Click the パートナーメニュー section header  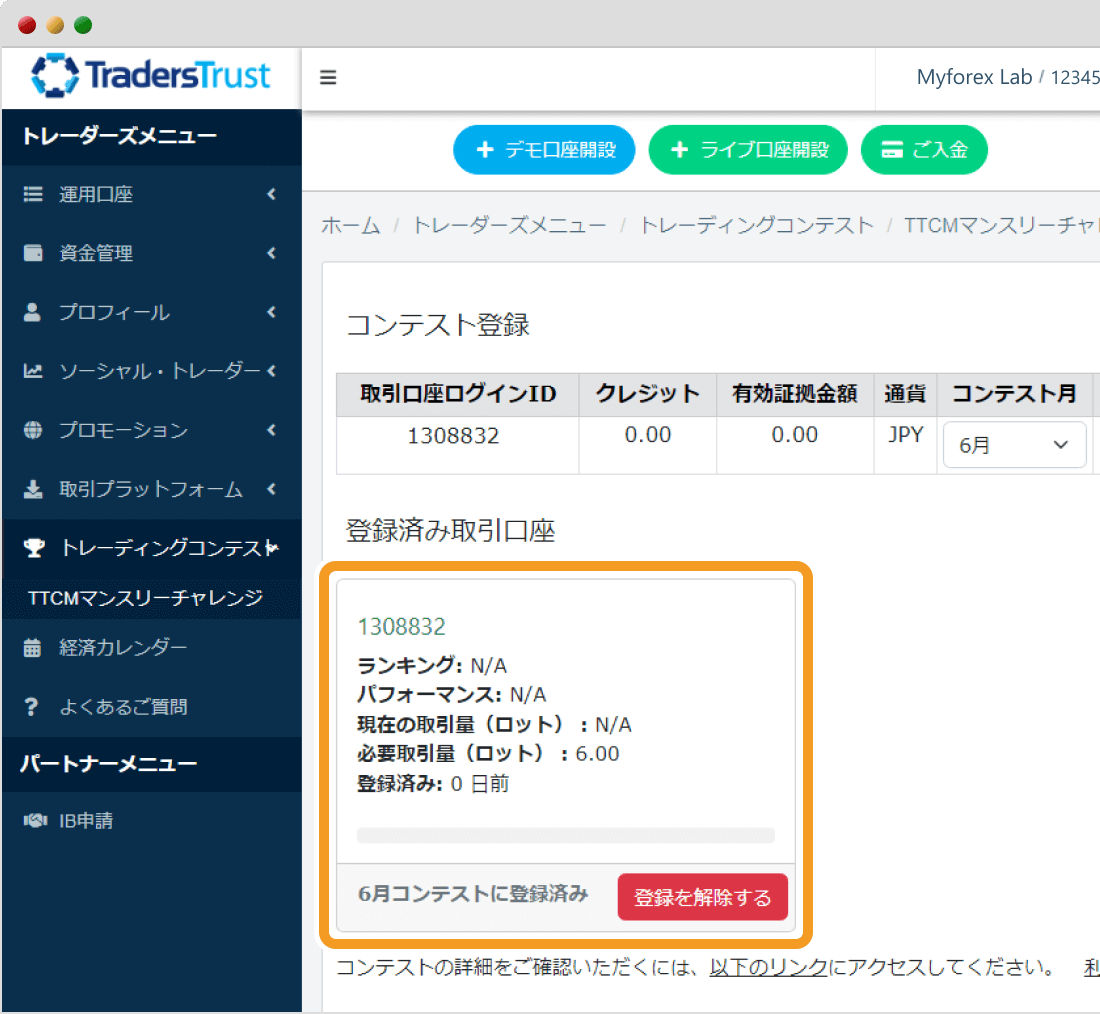click(x=152, y=763)
